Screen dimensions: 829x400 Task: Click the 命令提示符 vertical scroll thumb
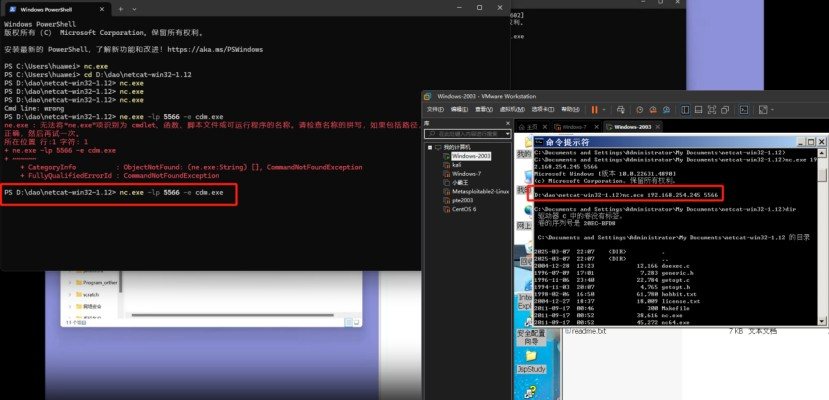pos(822,175)
